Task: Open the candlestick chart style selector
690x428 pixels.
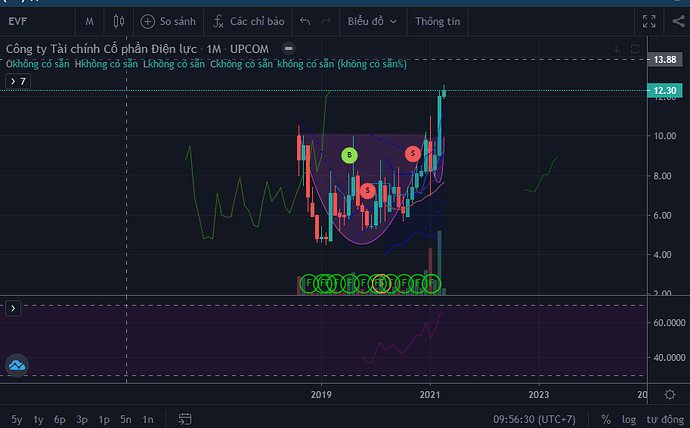Action: click(119, 20)
